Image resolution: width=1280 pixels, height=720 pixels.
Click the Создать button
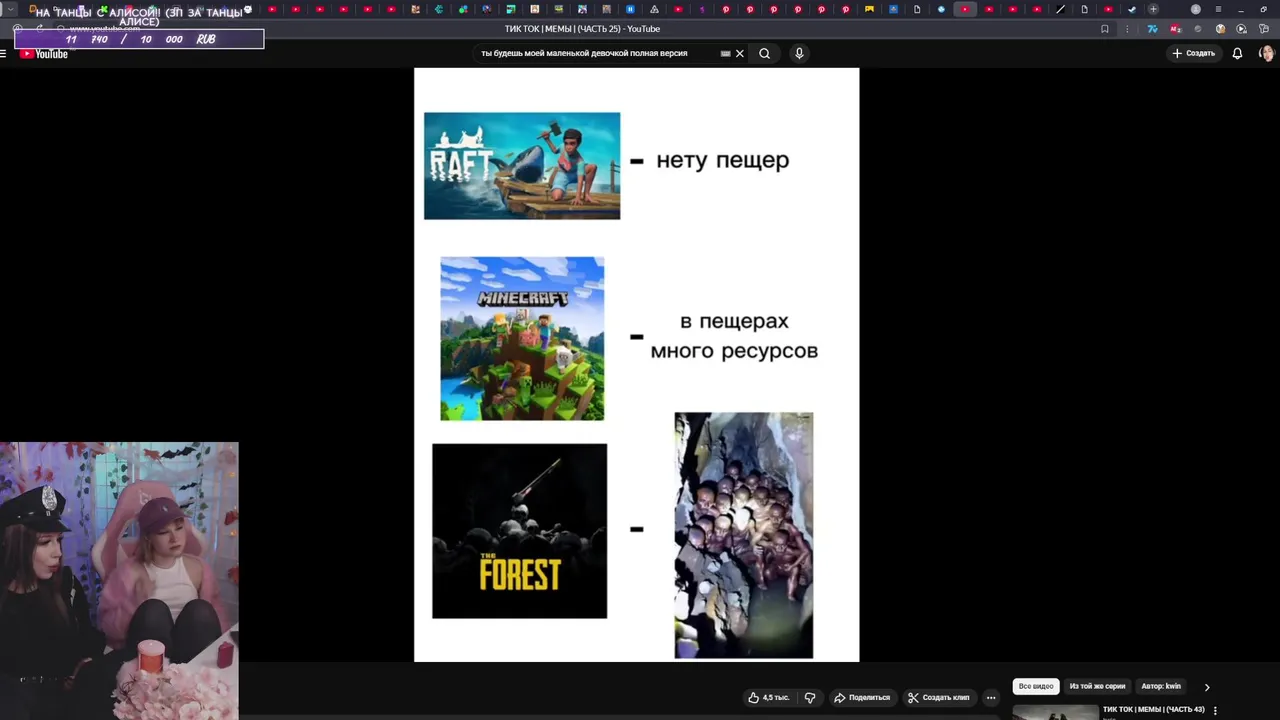tap(1194, 53)
